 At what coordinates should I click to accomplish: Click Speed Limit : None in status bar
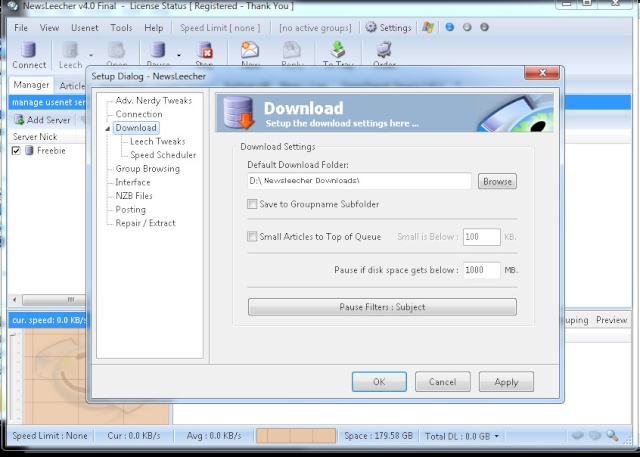50,436
